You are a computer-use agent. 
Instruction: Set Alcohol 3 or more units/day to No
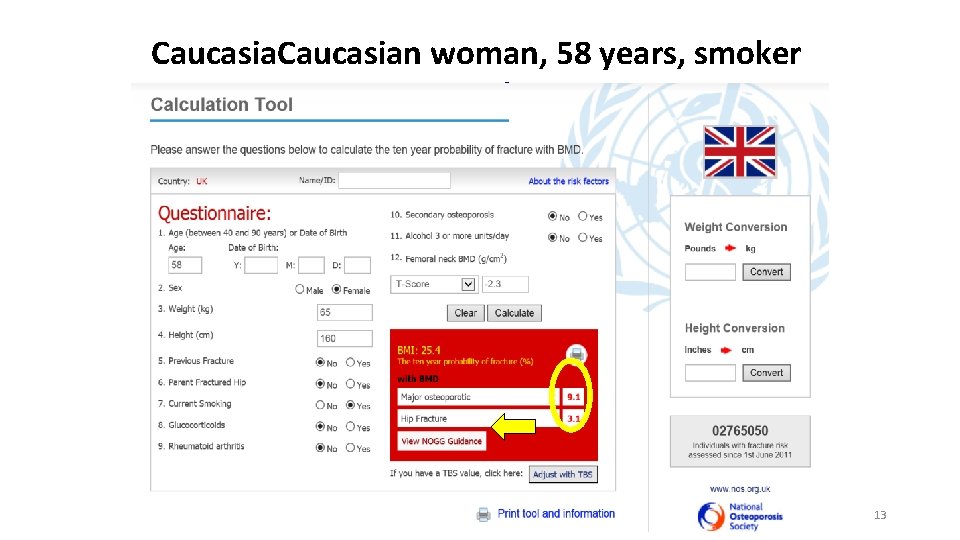point(552,238)
